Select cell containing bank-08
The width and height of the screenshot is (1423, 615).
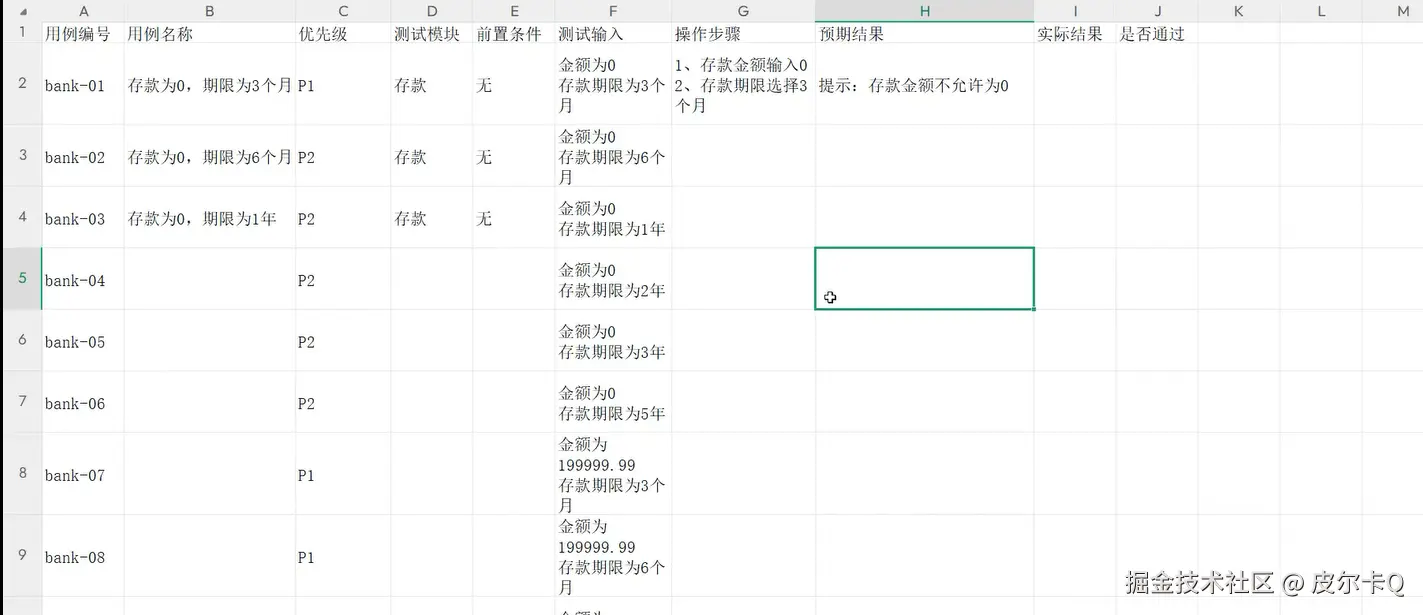tap(83, 557)
